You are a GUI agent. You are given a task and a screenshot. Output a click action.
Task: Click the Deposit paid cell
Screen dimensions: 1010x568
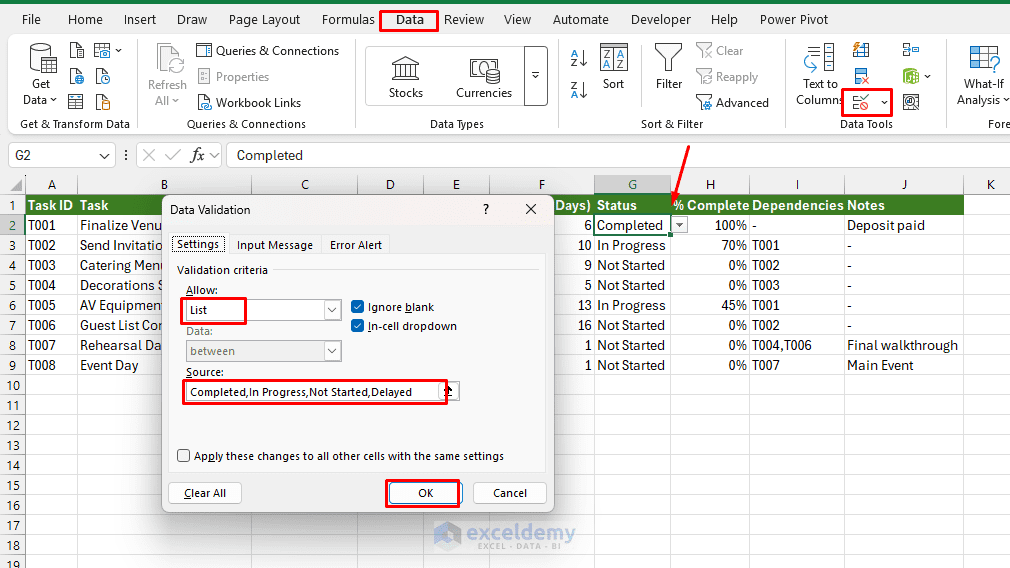[x=904, y=225]
